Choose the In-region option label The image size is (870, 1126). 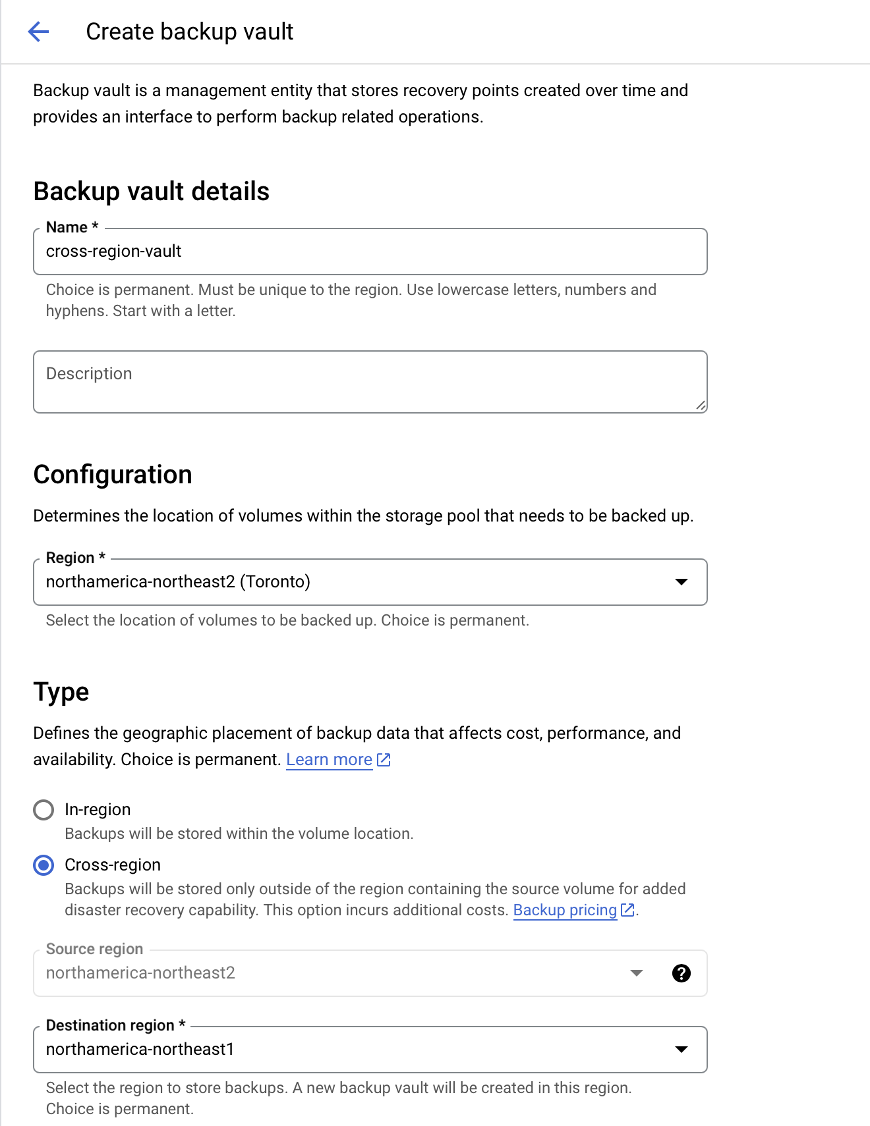[x=98, y=809]
